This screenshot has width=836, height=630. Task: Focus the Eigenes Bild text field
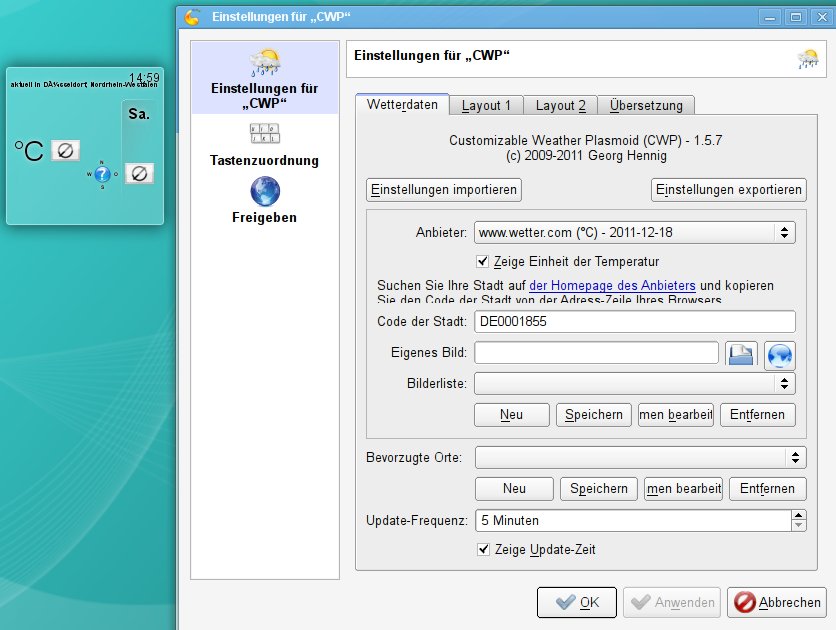[597, 353]
